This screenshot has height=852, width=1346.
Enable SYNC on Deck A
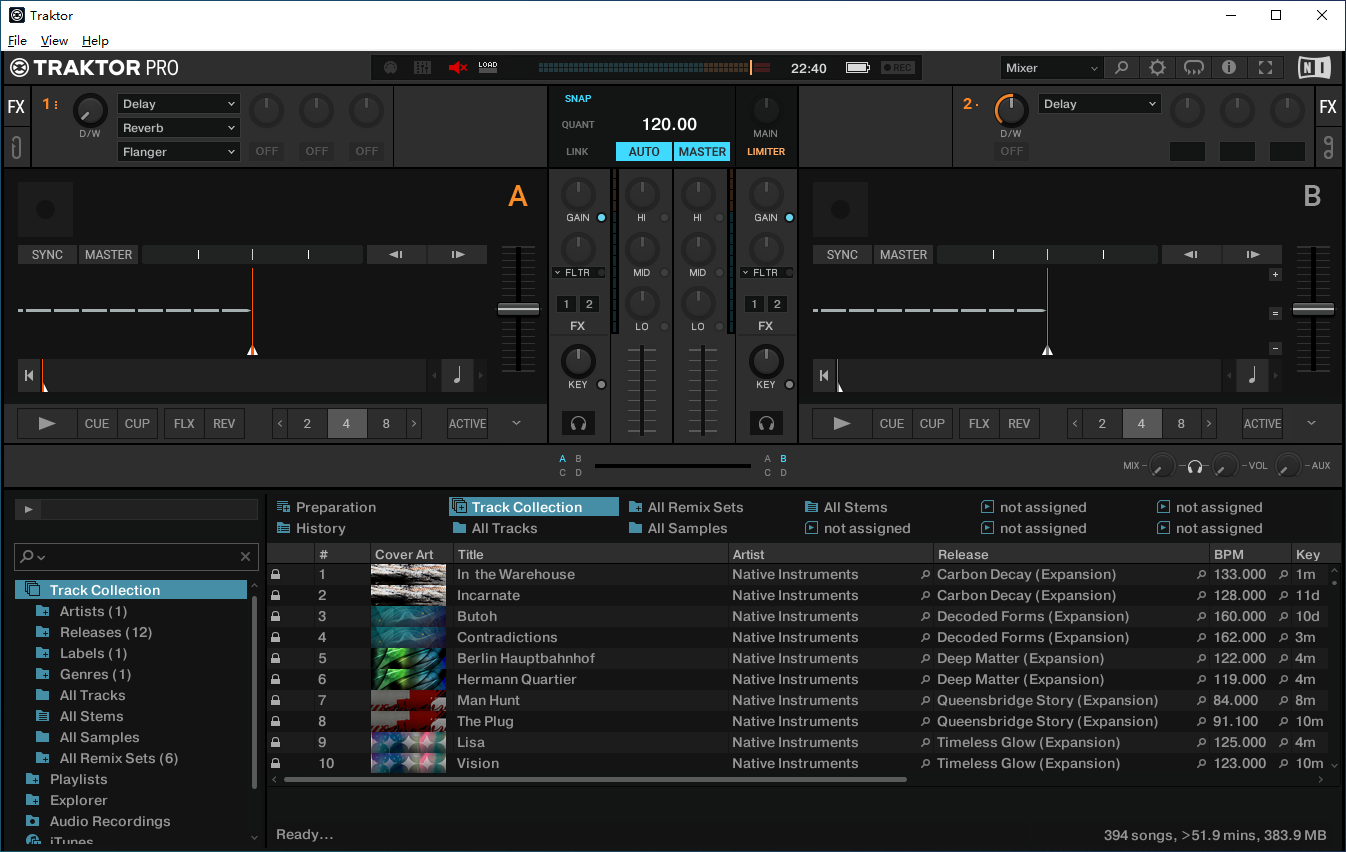pyautogui.click(x=47, y=255)
